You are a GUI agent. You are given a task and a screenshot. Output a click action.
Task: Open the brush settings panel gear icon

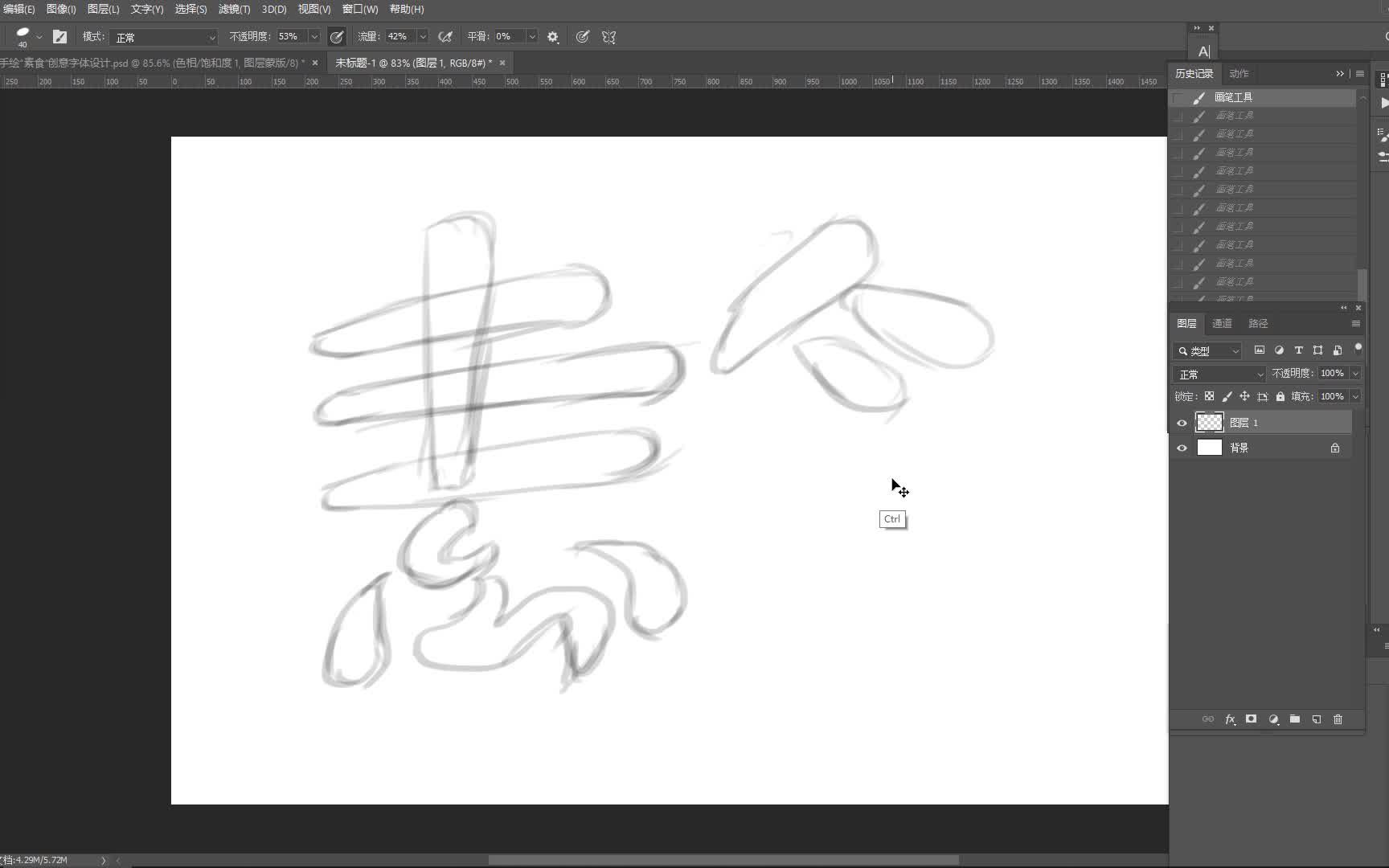point(553,36)
